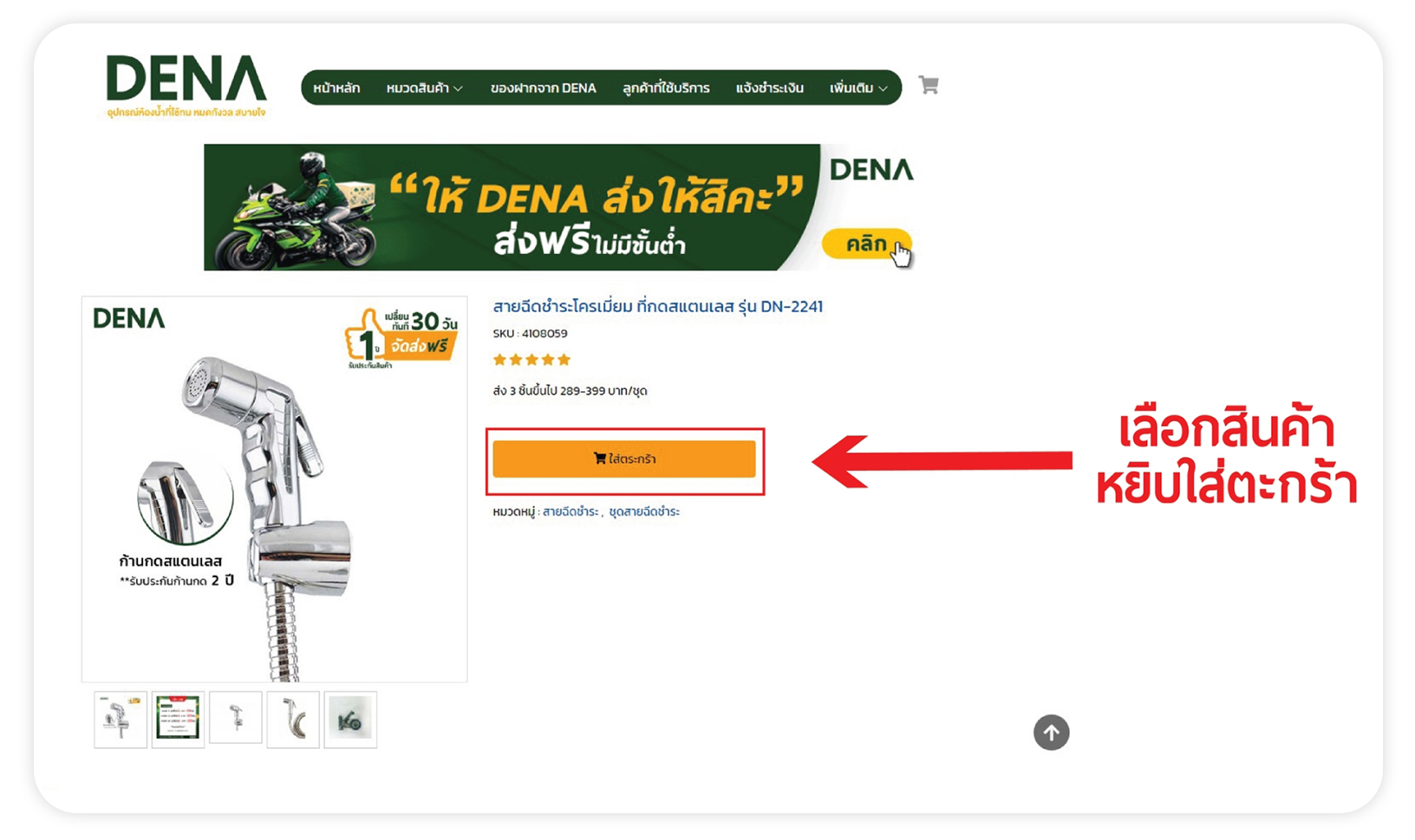This screenshot has height=840, width=1415.
Task: Click the yellow คลิก button on banner
Action: pyautogui.click(x=866, y=244)
